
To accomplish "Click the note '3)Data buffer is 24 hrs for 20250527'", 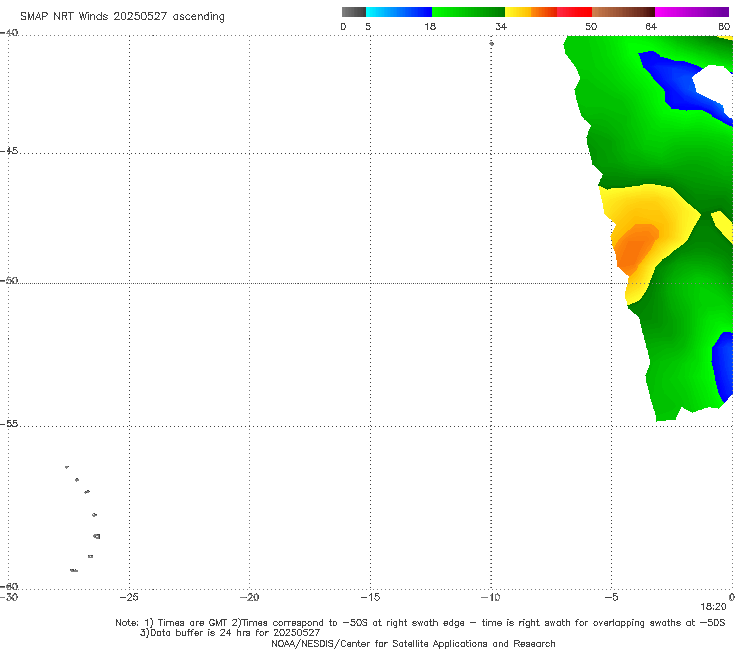I will tap(230, 633).
